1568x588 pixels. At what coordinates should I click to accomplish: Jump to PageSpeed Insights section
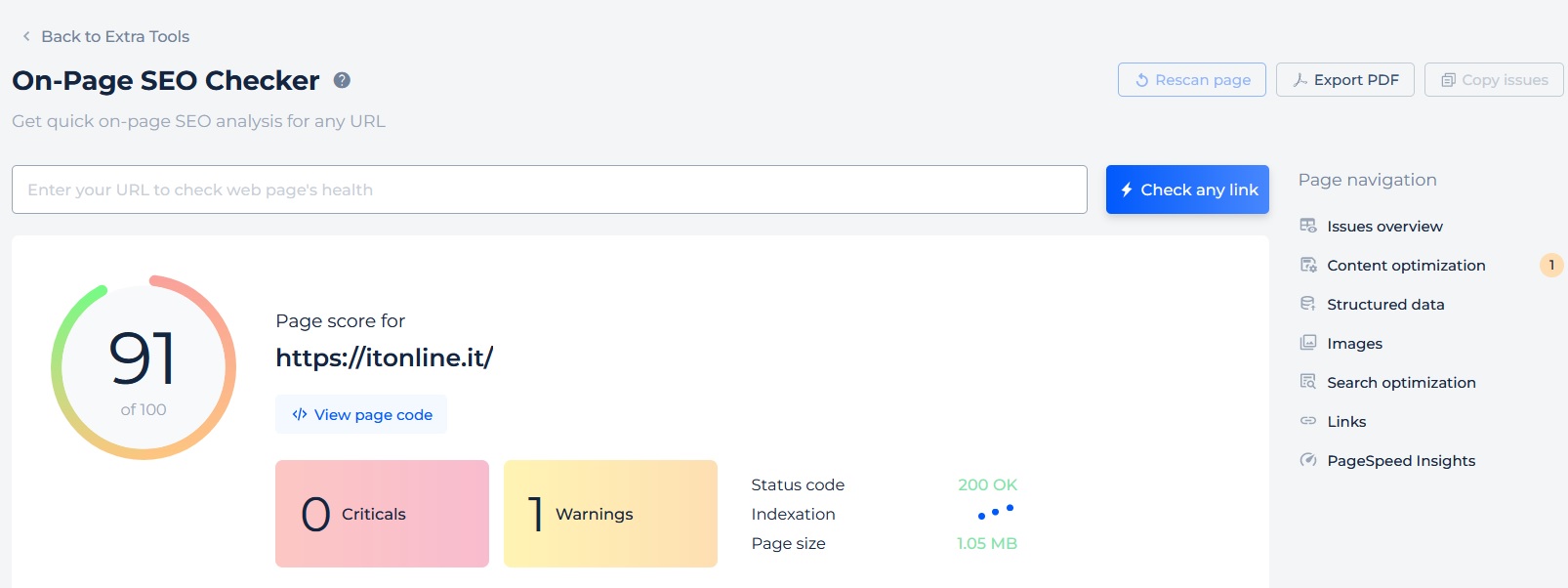[x=1401, y=461]
